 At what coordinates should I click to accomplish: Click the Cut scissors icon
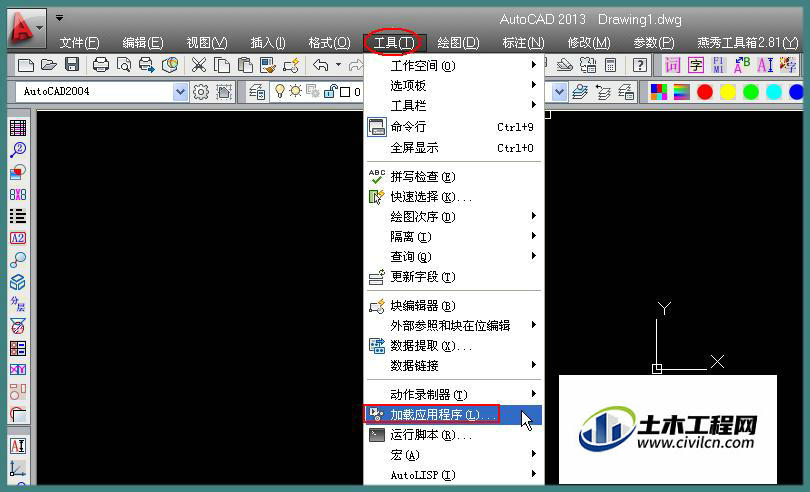(x=198, y=65)
